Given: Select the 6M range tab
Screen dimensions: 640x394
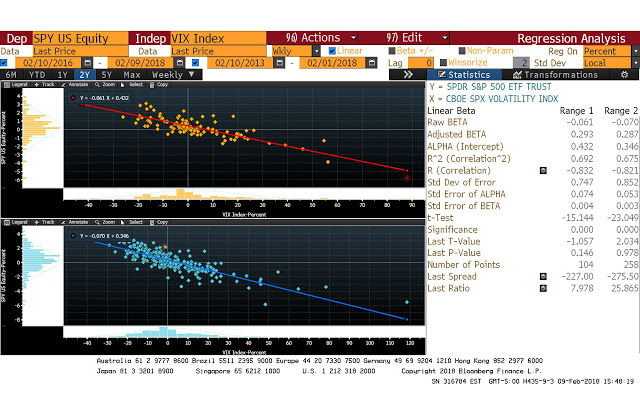Looking at the screenshot, I should click(11, 75).
